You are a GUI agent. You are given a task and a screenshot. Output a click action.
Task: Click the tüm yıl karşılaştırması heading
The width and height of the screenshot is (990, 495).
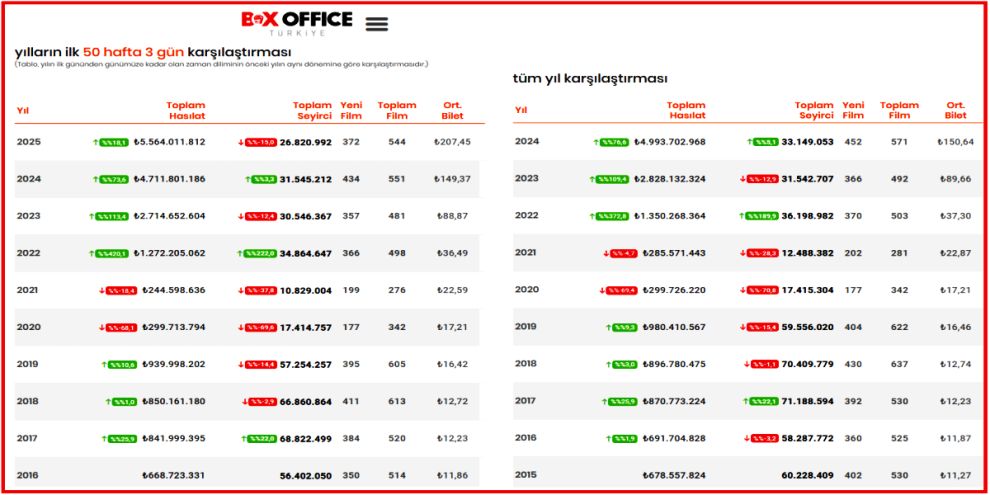point(589,78)
